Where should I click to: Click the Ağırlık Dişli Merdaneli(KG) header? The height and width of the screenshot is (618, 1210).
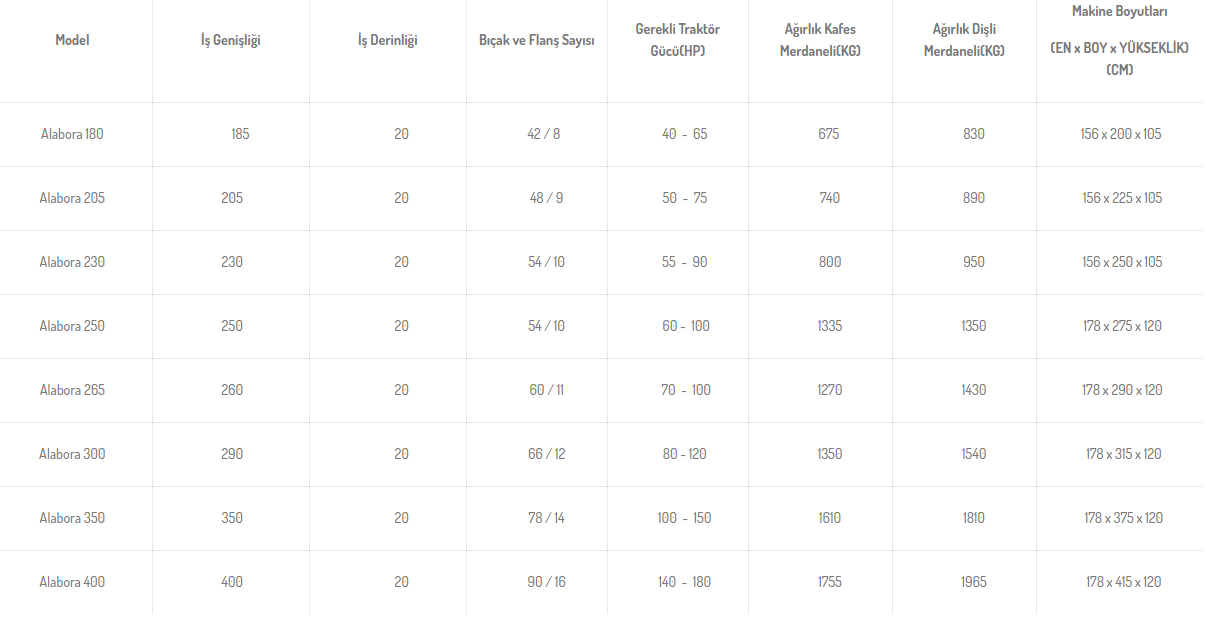tap(964, 40)
